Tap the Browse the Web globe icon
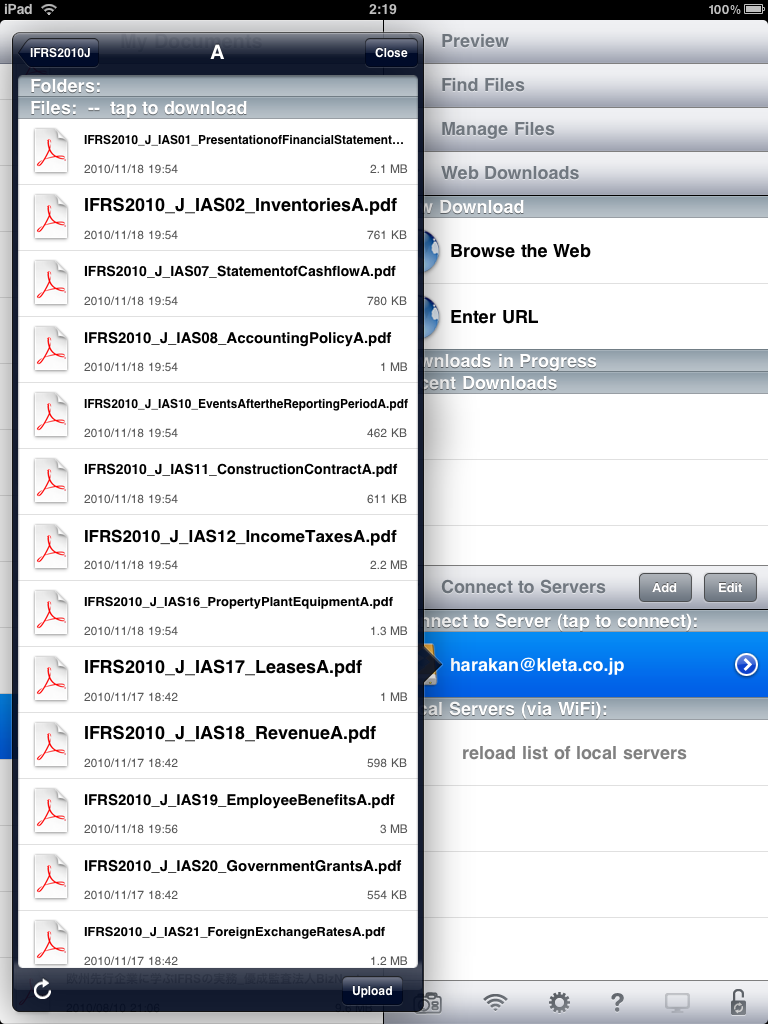768x1024 pixels. tap(430, 251)
